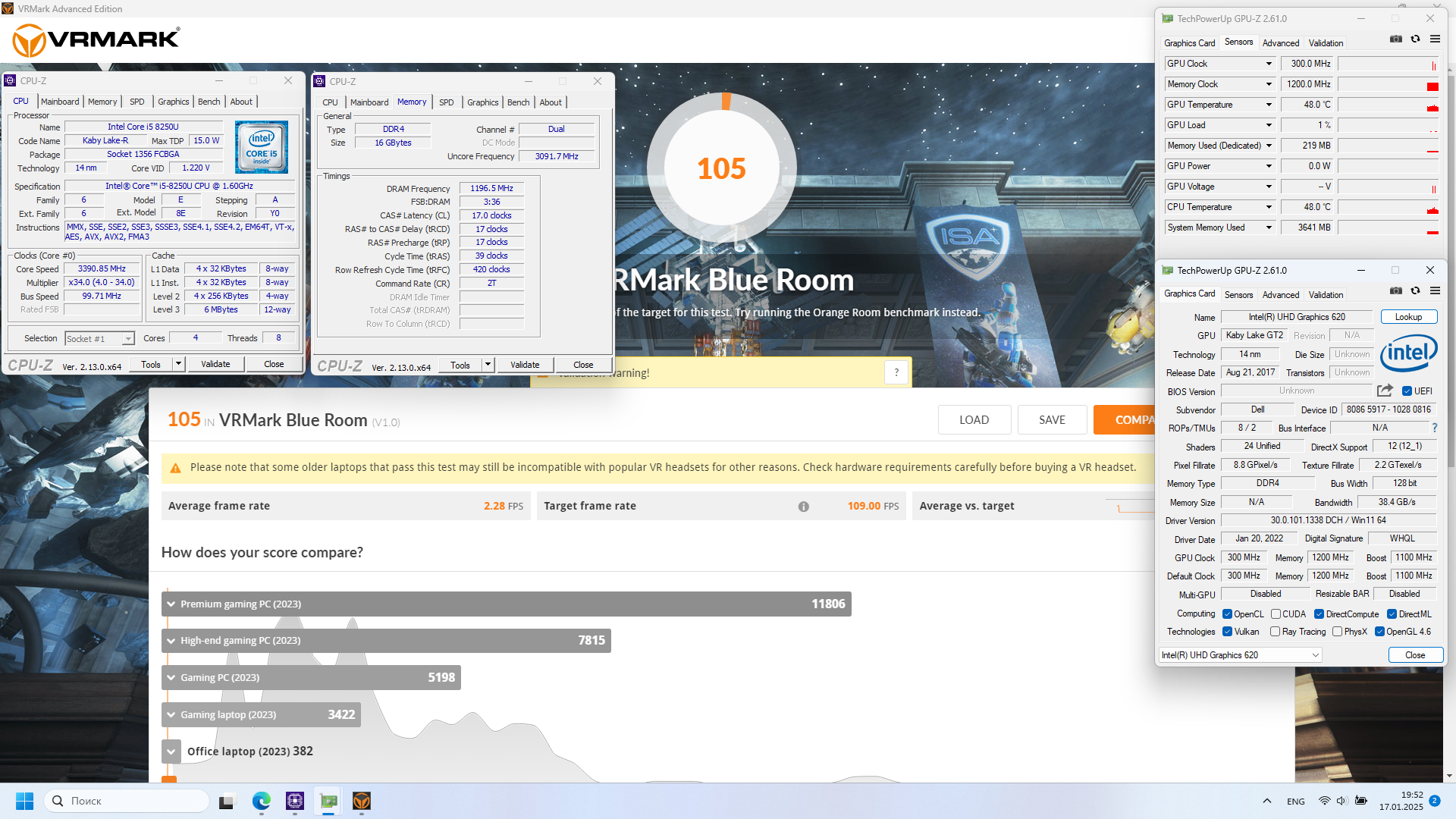Click Close in GPU-Z Graphics Card window
Image resolution: width=1456 pixels, height=819 pixels.
[x=1415, y=655]
